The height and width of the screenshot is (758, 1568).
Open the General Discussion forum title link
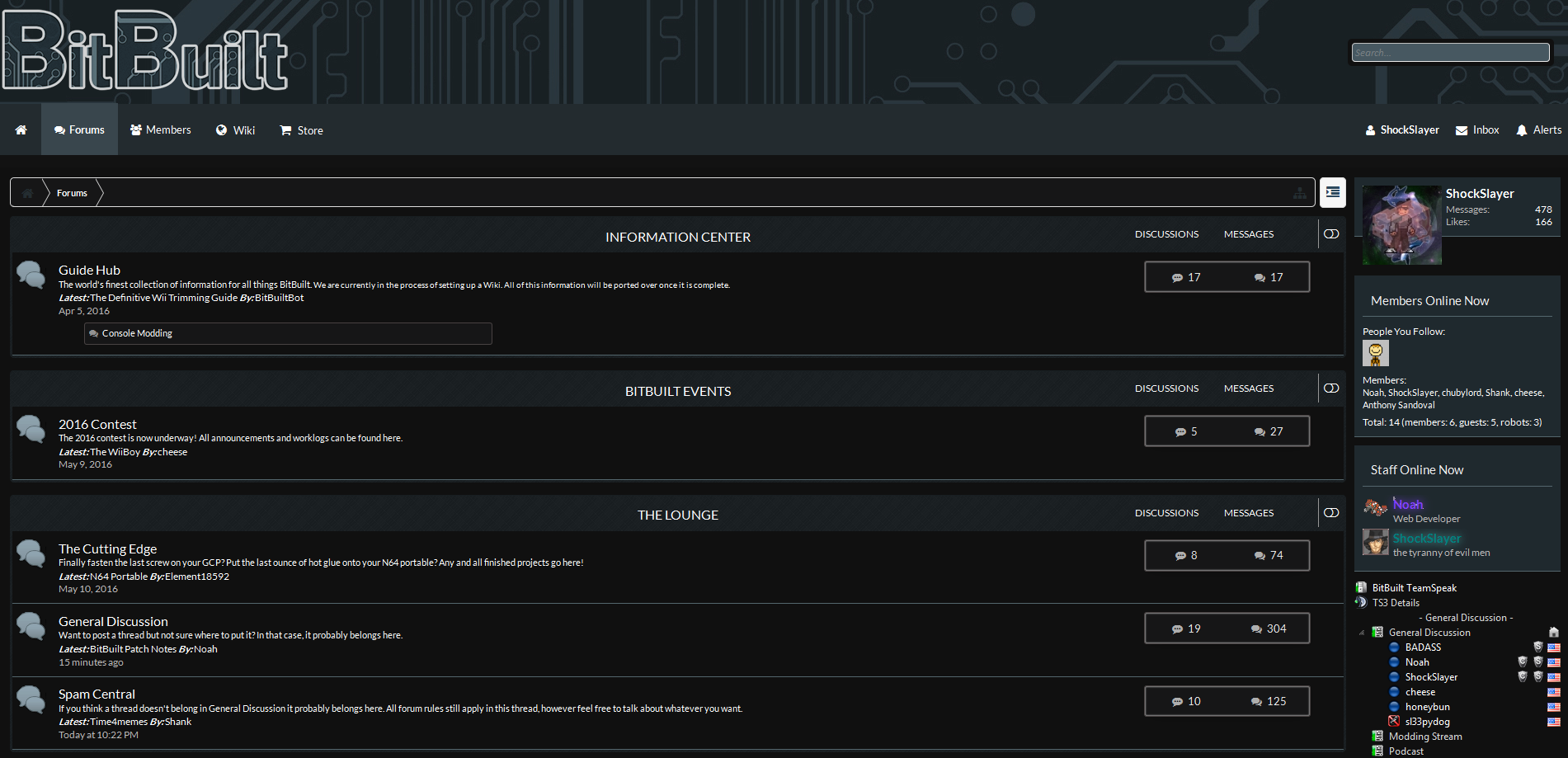[x=113, y=621]
